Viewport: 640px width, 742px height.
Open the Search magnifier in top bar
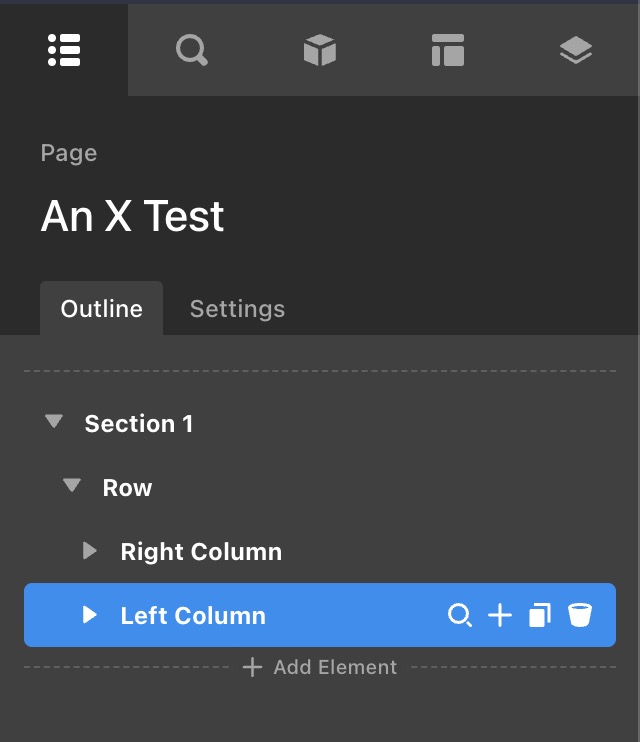coord(191,50)
